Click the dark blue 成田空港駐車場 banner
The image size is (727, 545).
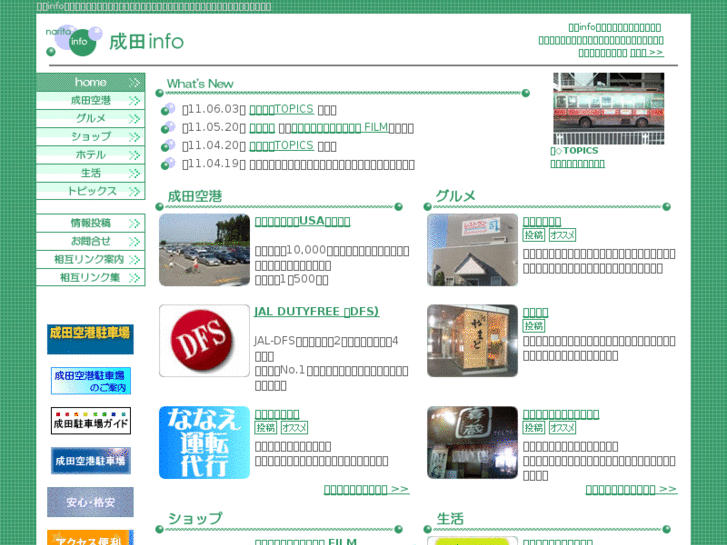[x=91, y=461]
